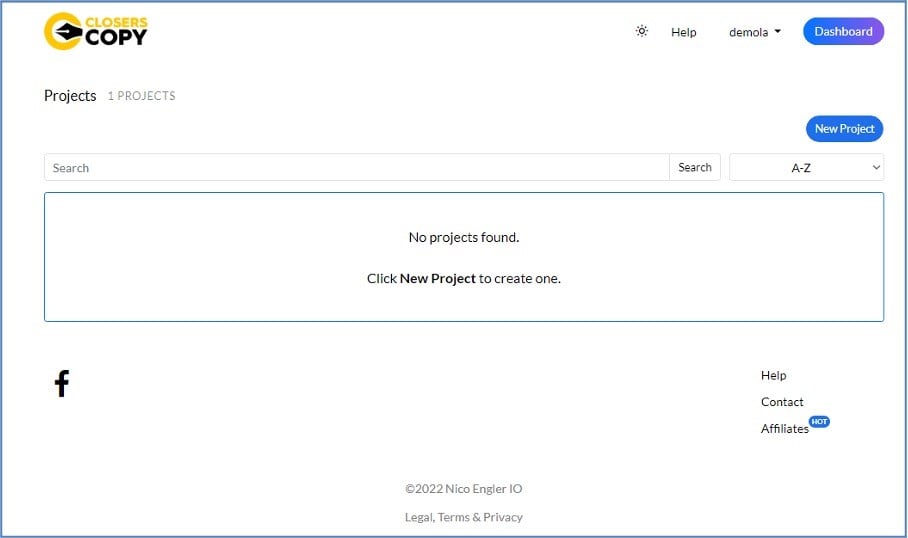Click the HOT badge beside Affiliates
Image resolution: width=908 pixels, height=538 pixels.
(x=819, y=422)
